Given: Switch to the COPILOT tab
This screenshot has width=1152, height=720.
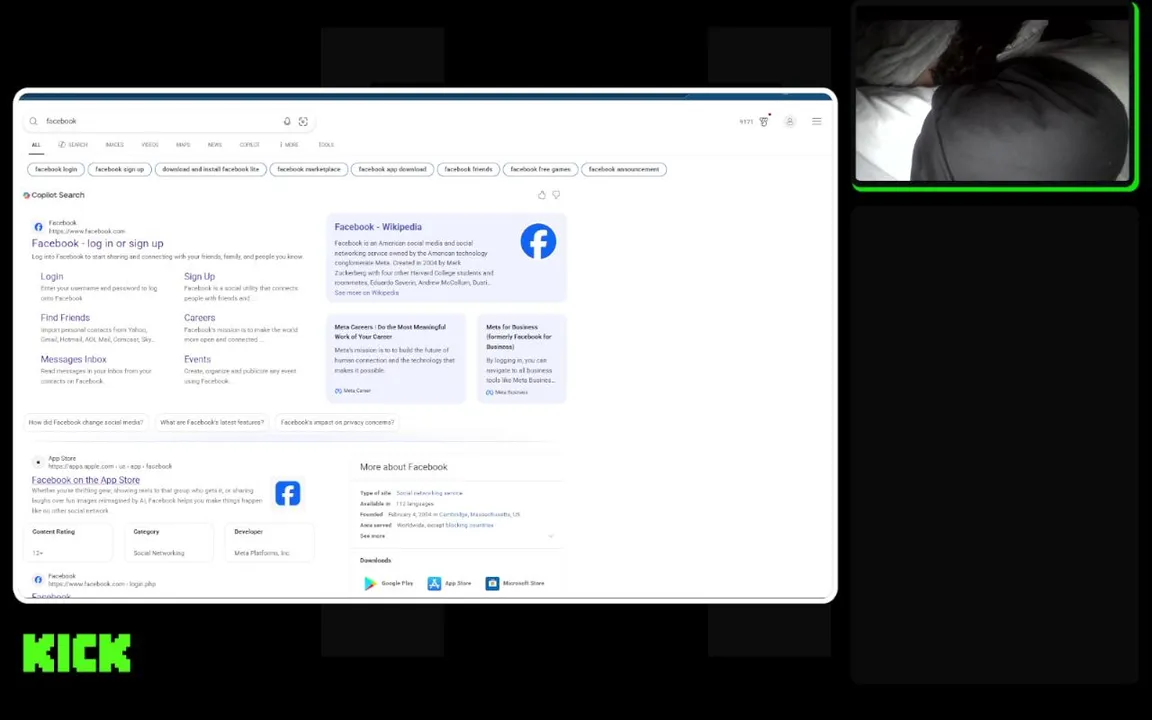Looking at the screenshot, I should (x=250, y=145).
